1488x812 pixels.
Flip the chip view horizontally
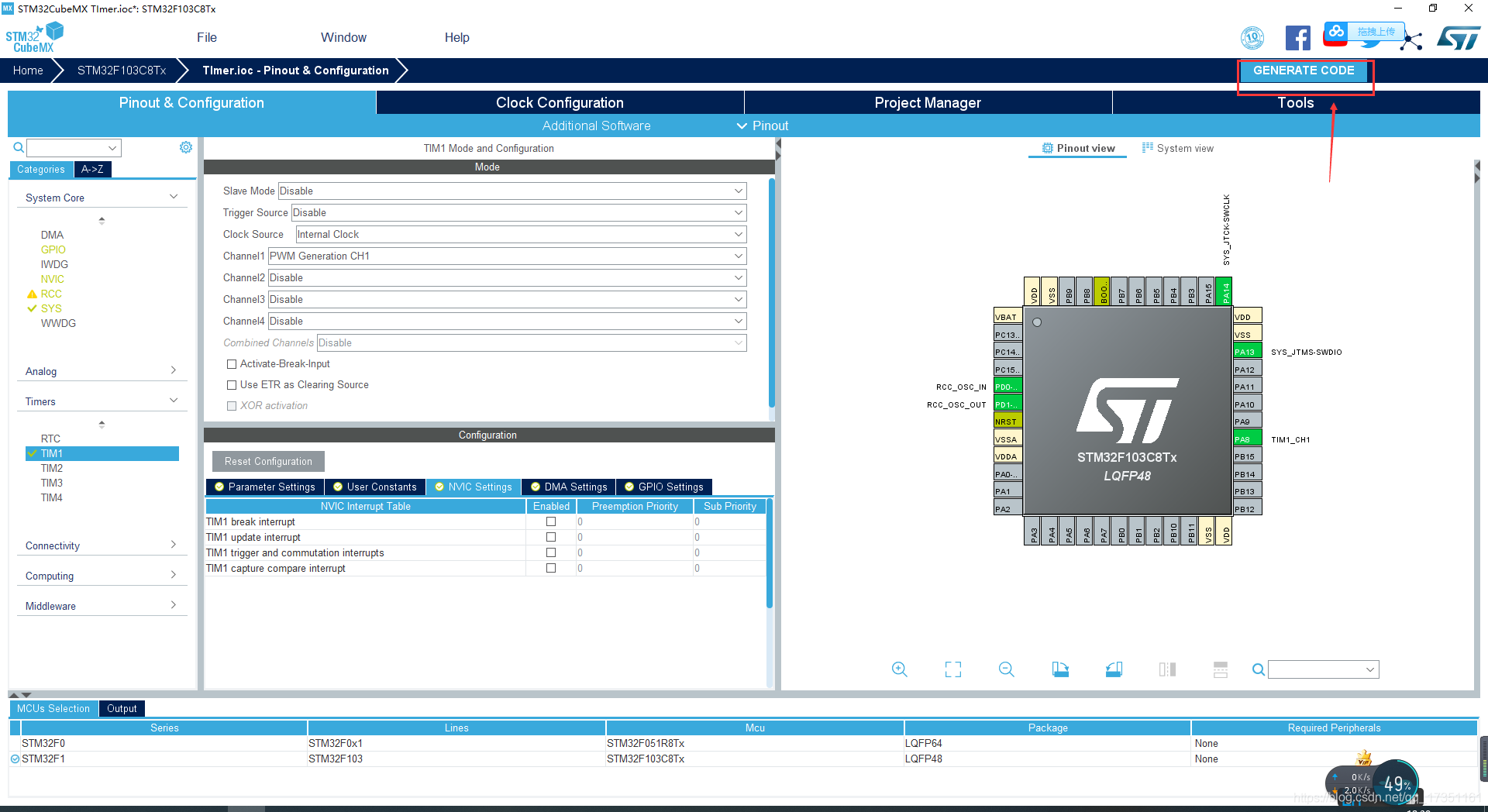click(x=1167, y=669)
